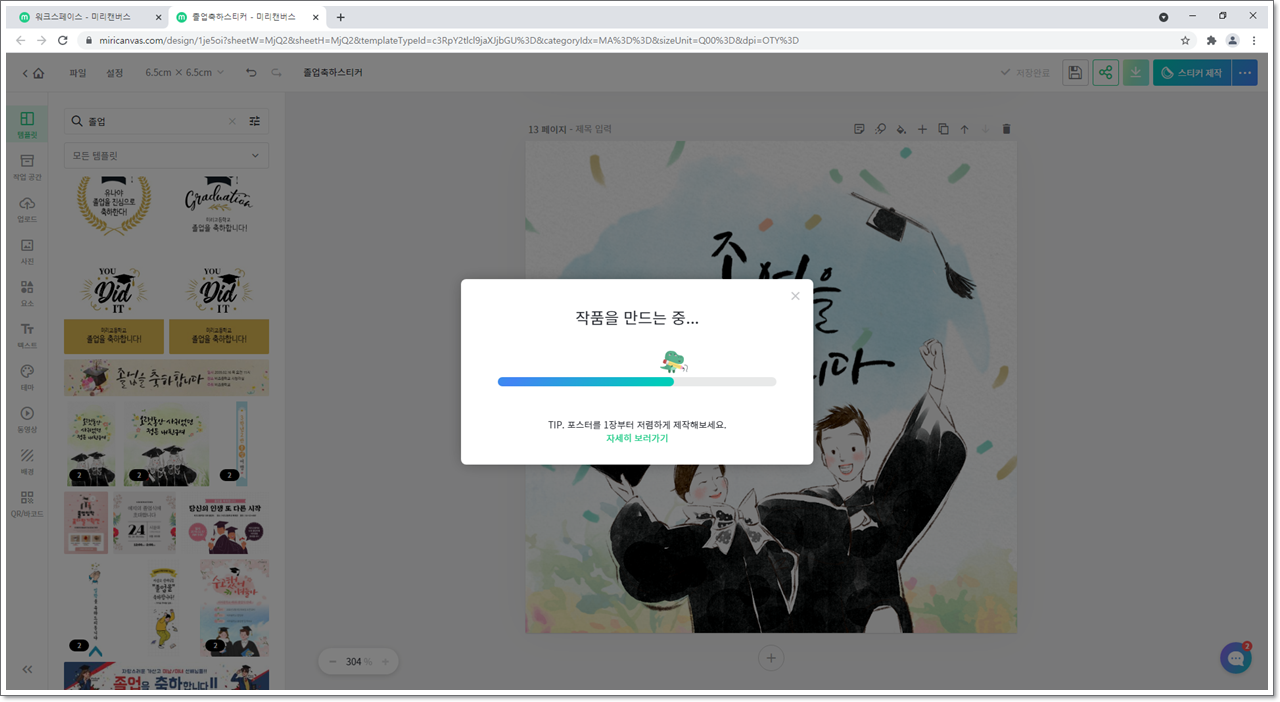
Task: Click the browser address bar URL
Action: [x=449, y=40]
